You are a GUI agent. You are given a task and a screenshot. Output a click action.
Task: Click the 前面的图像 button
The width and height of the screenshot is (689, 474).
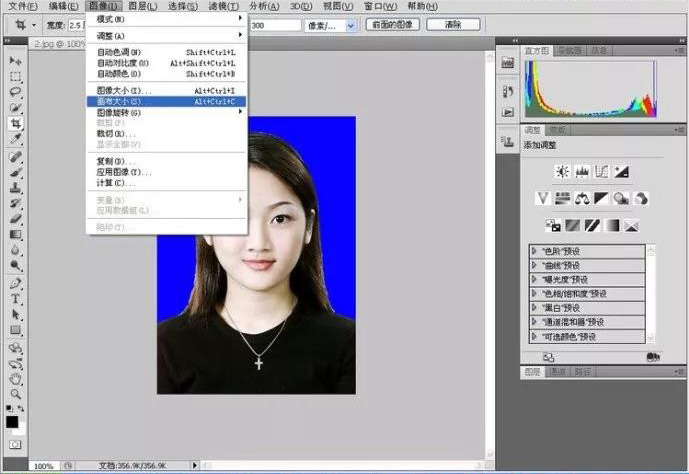coord(391,25)
